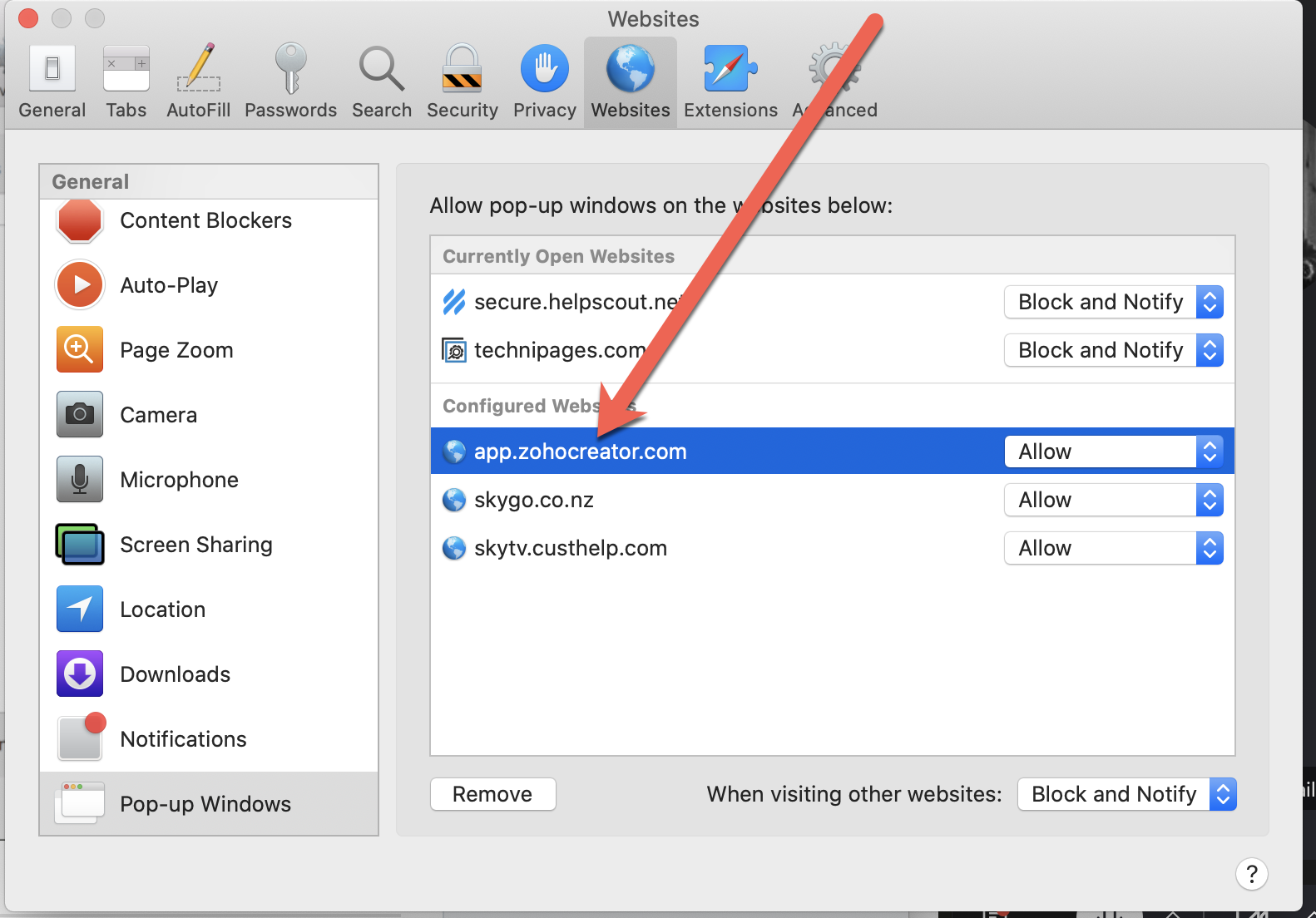Select Location arrow icon
The image size is (1316, 918).
80,609
